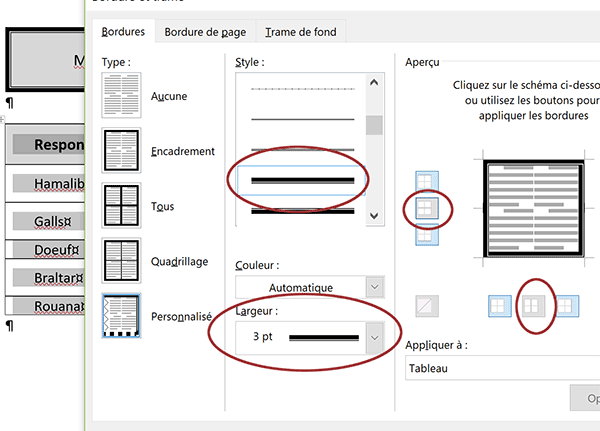Viewport: 600px width, 431px height.
Task: Select the Aucune border type icon
Action: coord(121,95)
